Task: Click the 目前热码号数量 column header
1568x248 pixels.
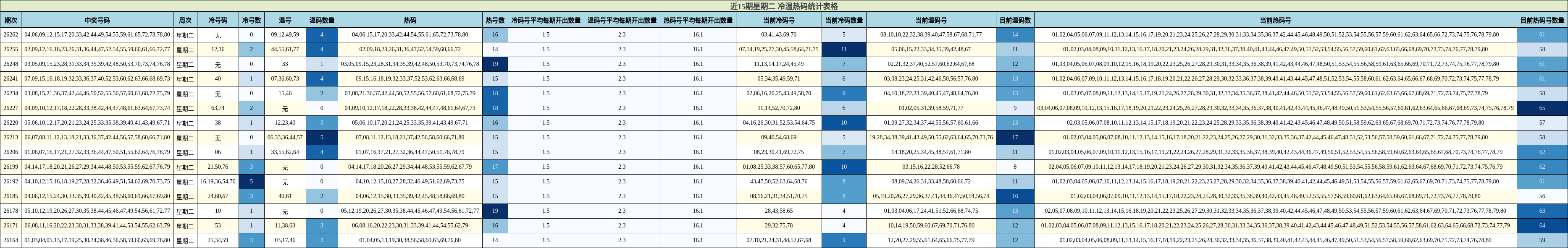Action: pyautogui.click(x=1542, y=20)
